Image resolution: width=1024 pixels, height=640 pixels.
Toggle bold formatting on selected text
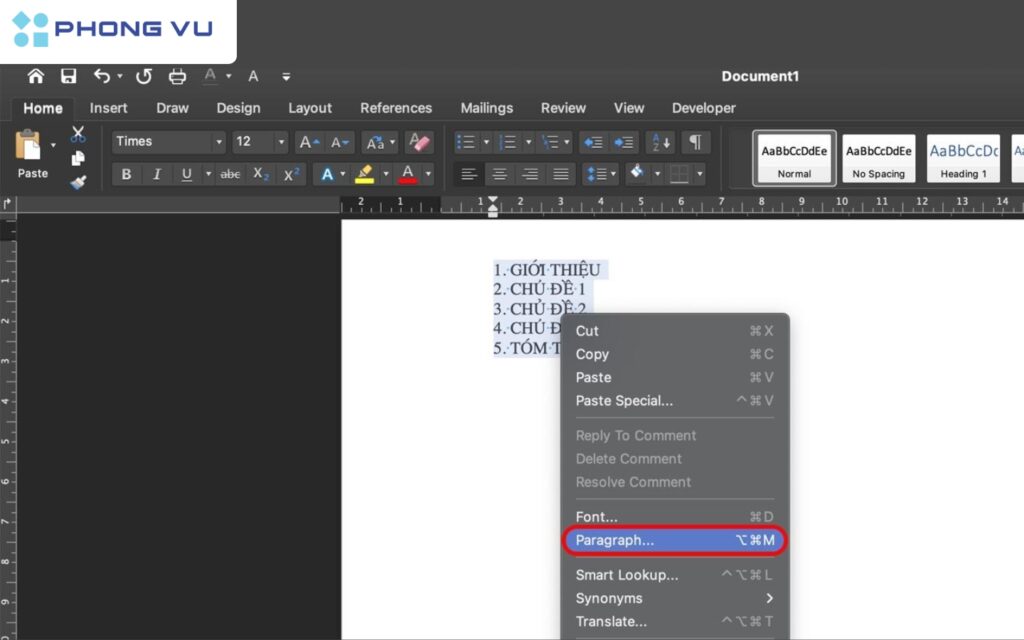pos(126,174)
